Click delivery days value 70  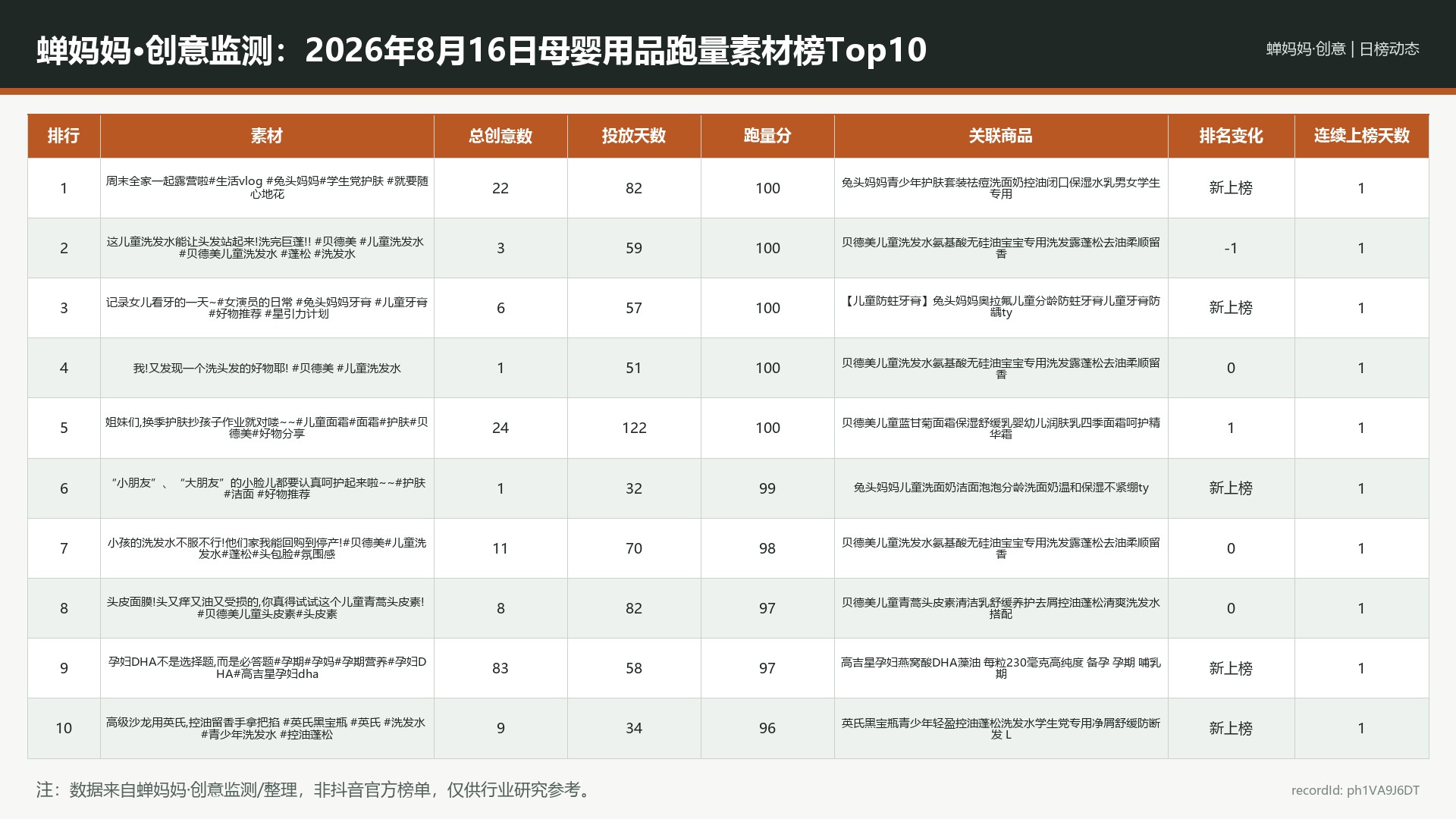tap(634, 548)
